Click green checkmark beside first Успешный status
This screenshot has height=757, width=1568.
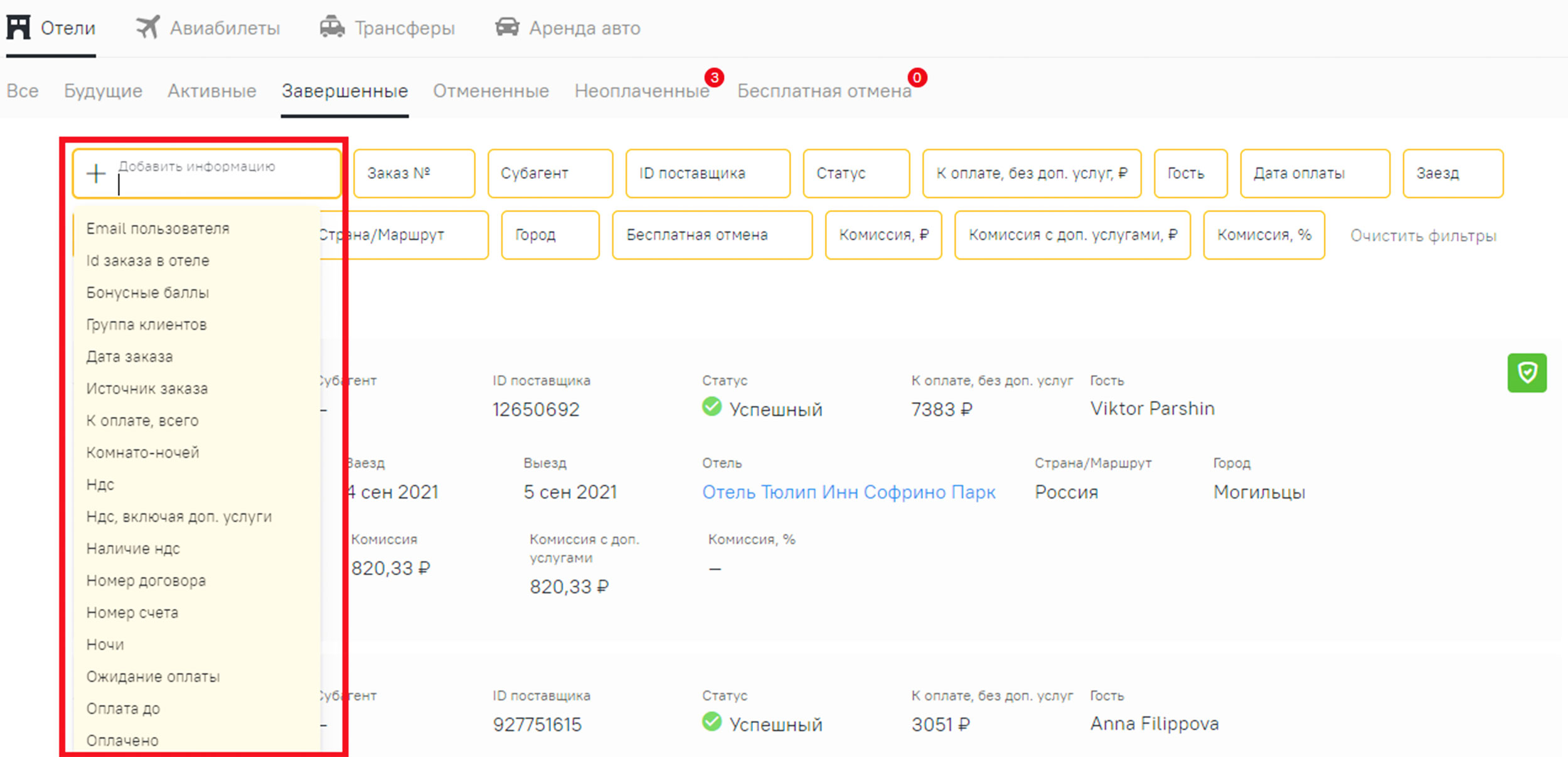(x=712, y=407)
